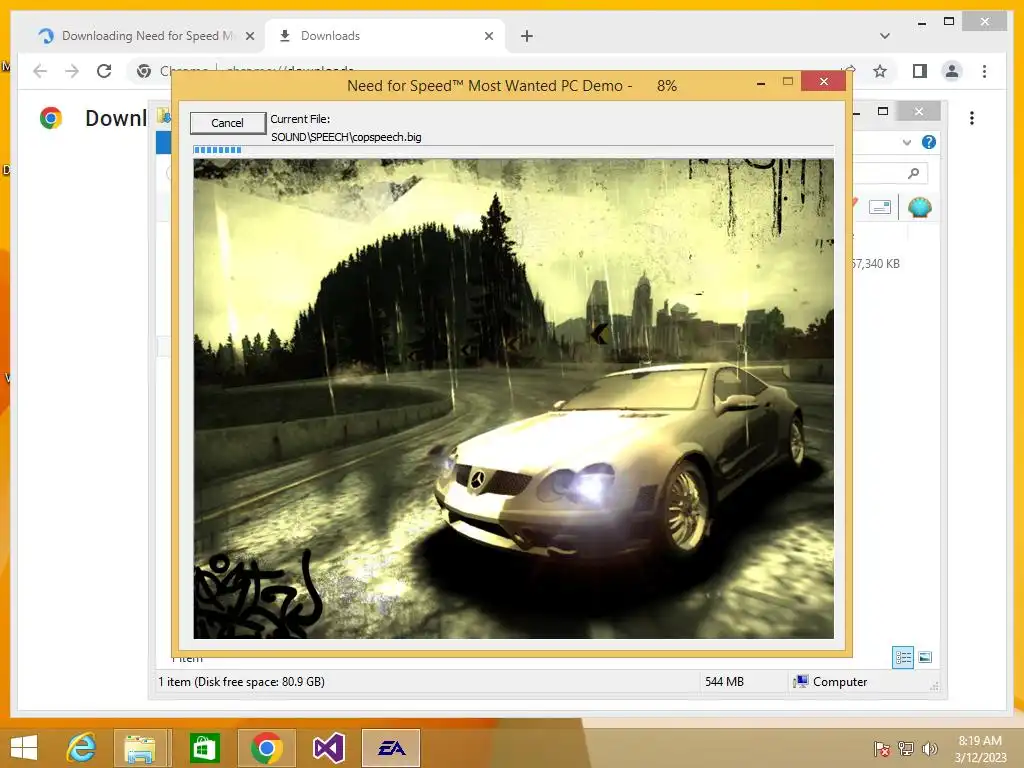Open File Explorer from taskbar
The height and width of the screenshot is (768, 1024).
coord(140,748)
